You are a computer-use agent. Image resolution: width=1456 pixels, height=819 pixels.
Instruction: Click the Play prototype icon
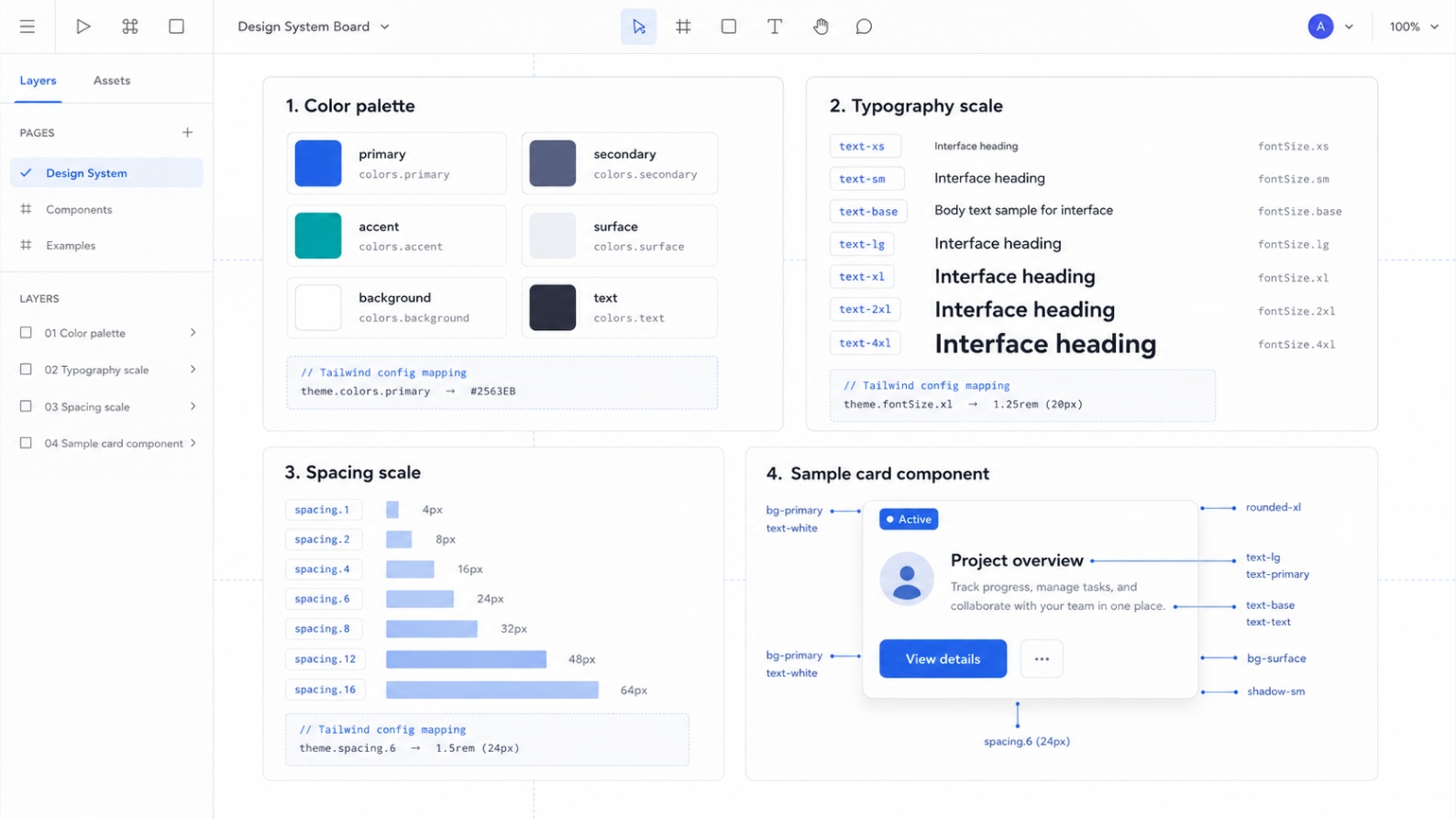(83, 27)
